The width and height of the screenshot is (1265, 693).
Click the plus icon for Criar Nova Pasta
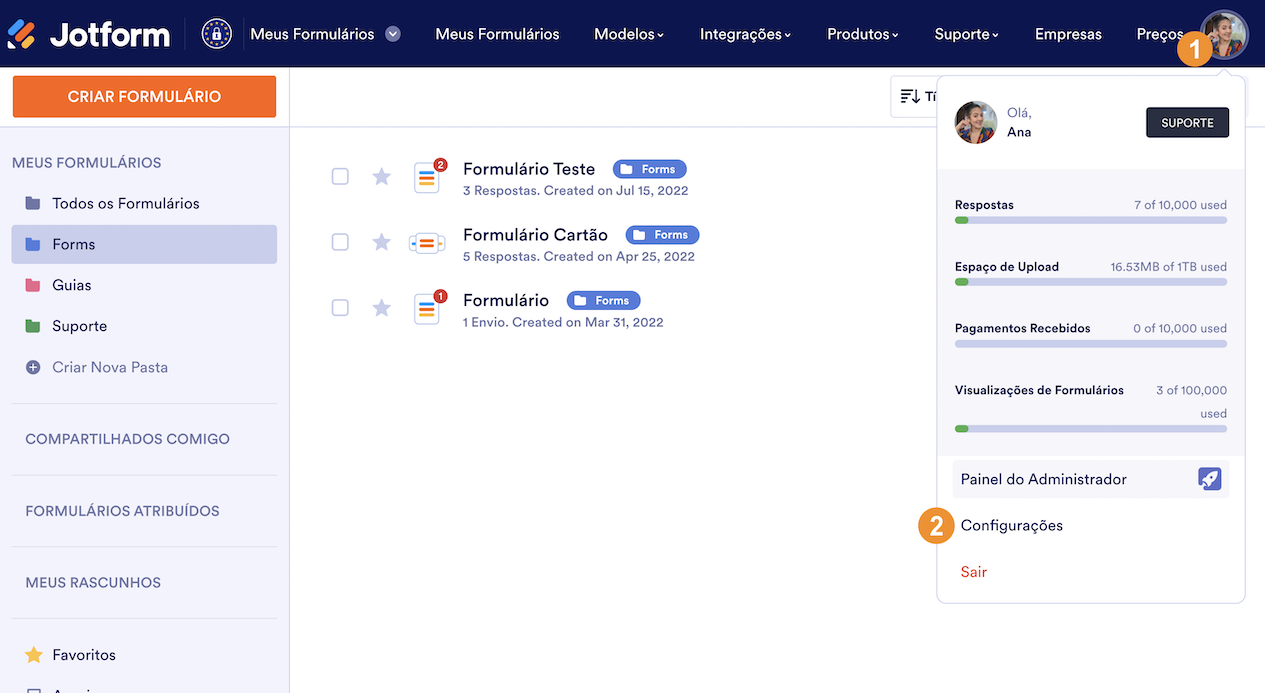tap(33, 367)
